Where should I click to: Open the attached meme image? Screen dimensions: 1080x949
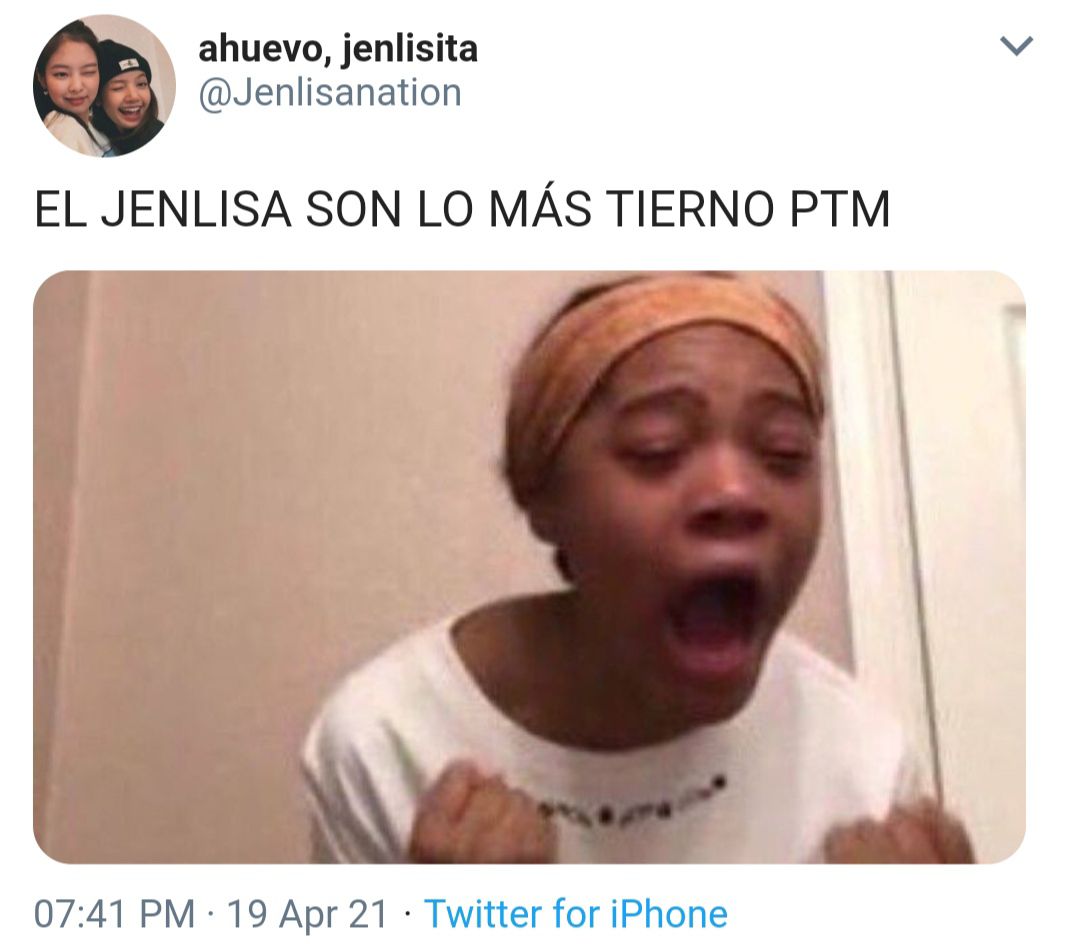pos(529,567)
